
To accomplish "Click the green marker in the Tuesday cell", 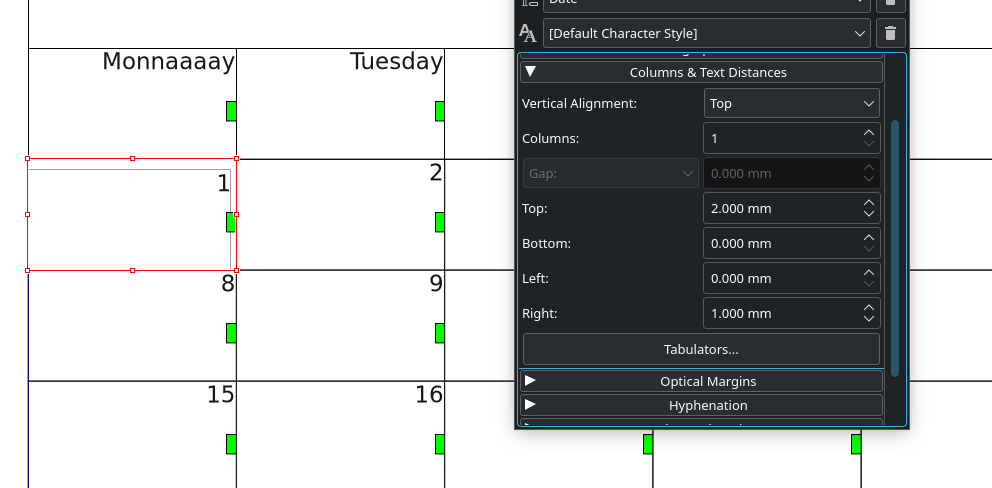I will 440,111.
